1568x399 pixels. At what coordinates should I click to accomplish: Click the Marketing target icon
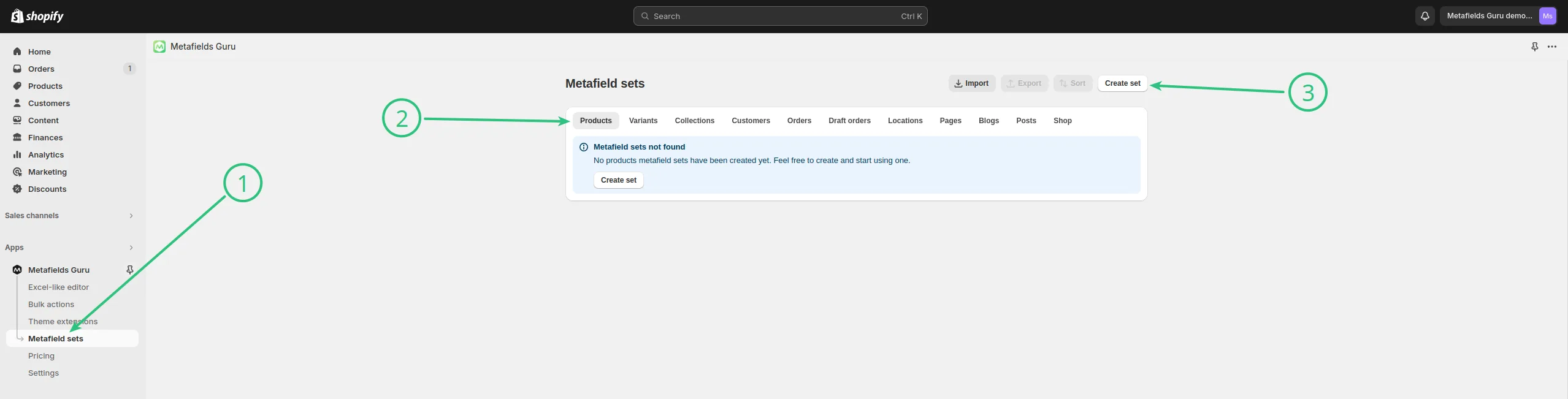point(17,172)
